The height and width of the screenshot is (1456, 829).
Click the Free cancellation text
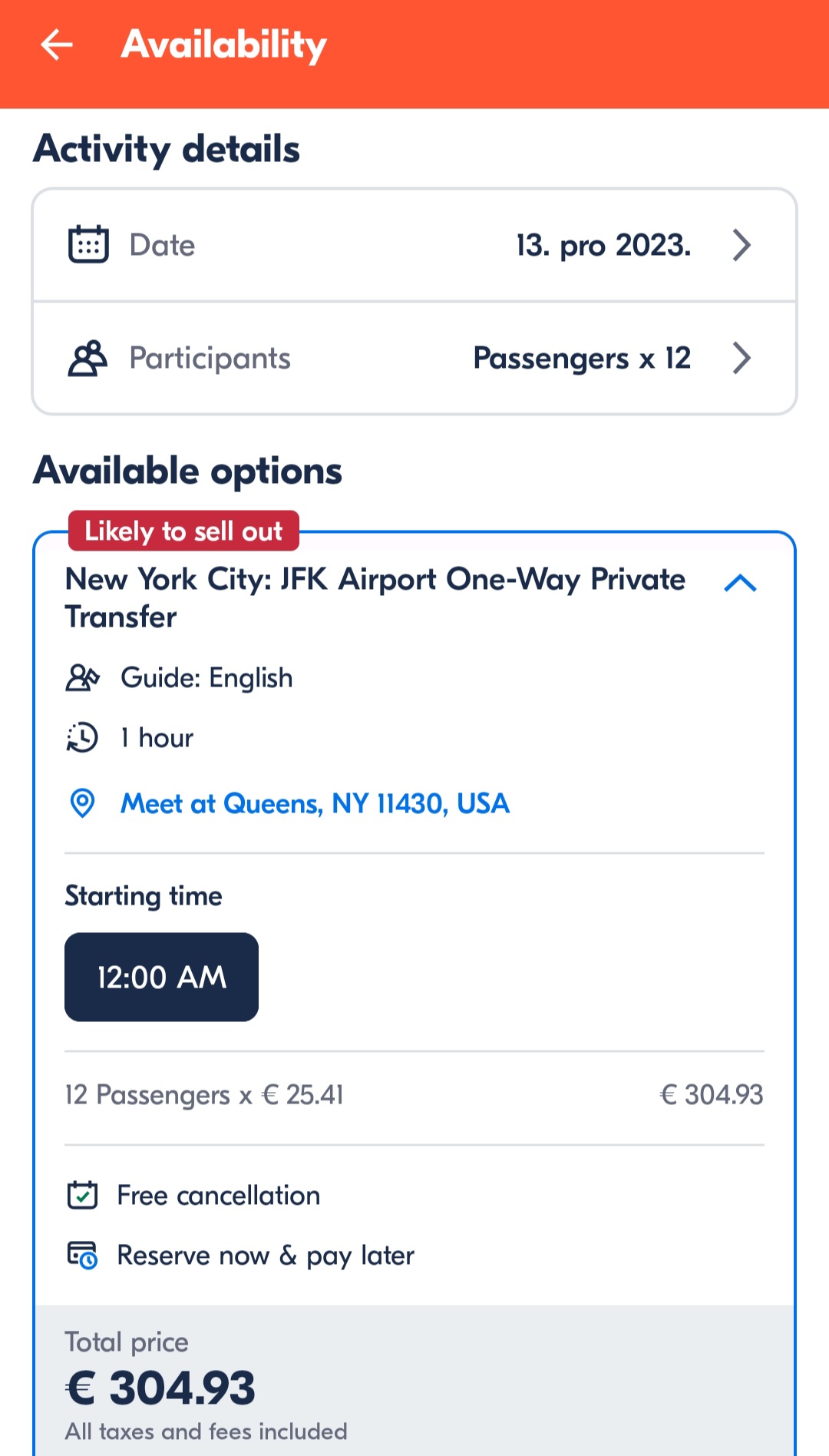click(x=219, y=1196)
